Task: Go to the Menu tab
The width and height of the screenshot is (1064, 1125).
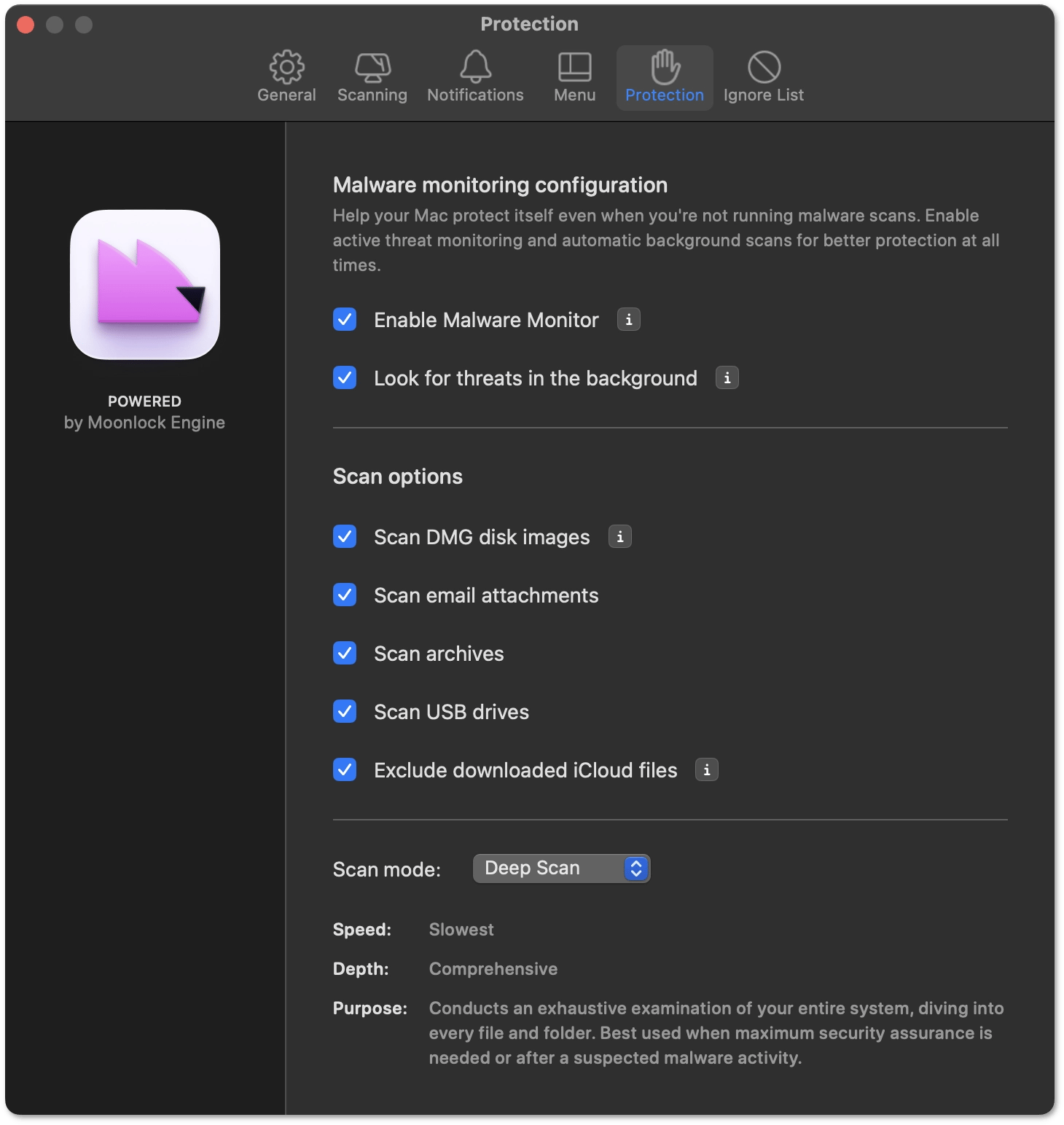Action: pos(574,77)
